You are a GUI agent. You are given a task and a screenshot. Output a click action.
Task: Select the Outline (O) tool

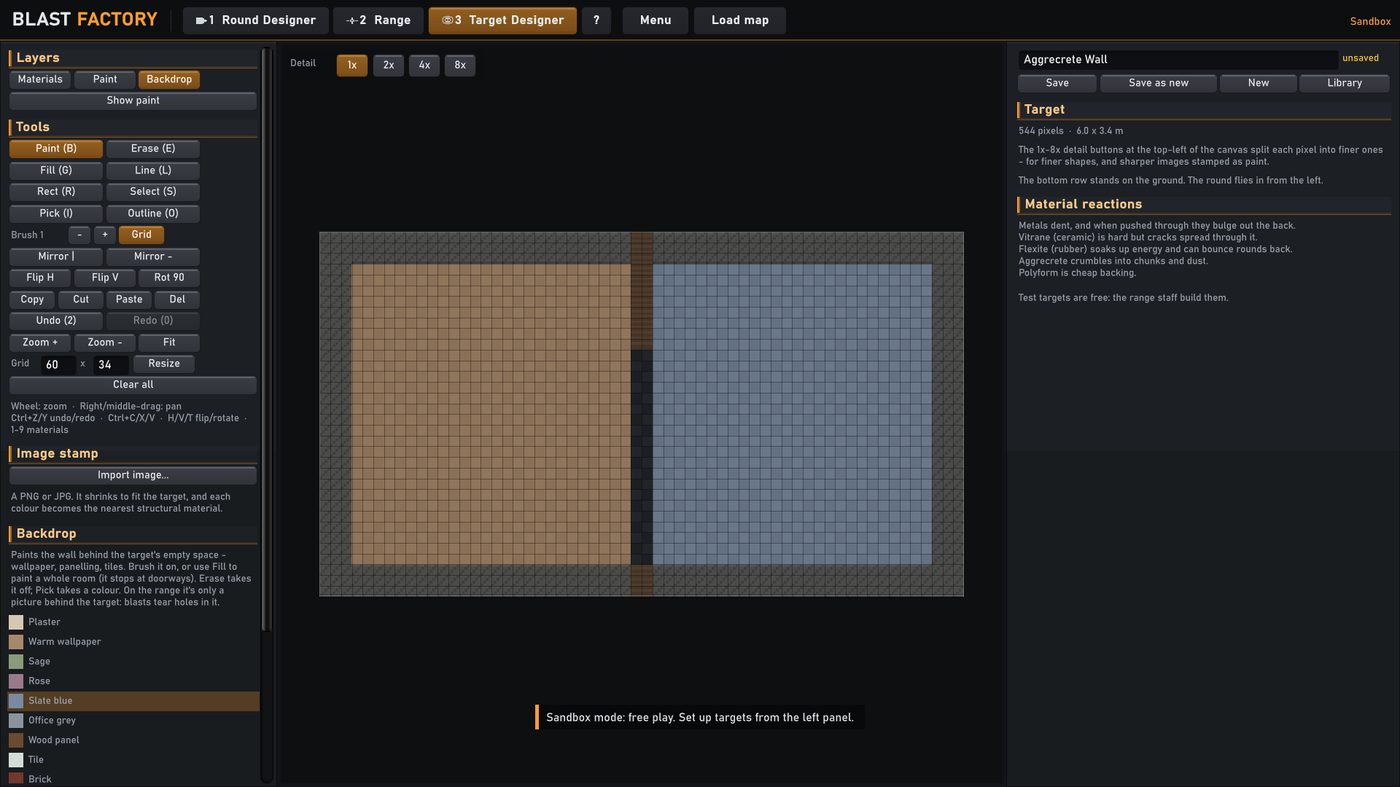153,213
